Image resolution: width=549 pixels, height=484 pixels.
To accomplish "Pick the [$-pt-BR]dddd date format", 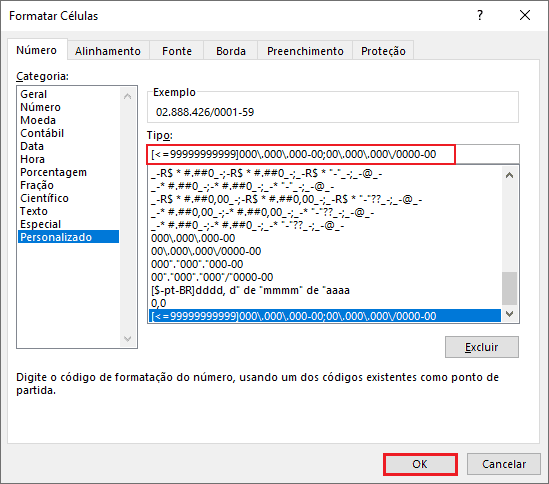I will pyautogui.click(x=250, y=290).
